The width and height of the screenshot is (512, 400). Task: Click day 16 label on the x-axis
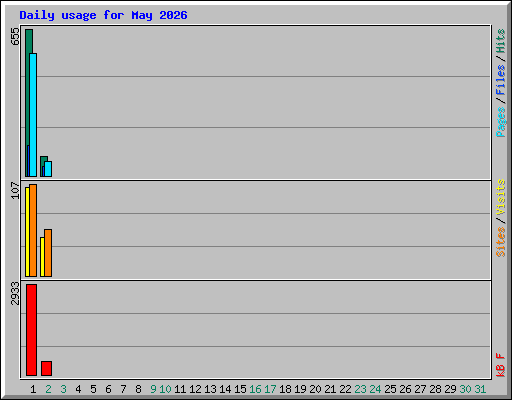(255, 389)
